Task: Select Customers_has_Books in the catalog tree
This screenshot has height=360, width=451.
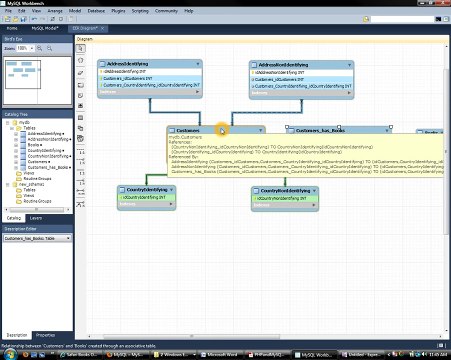Action: pos(48,167)
